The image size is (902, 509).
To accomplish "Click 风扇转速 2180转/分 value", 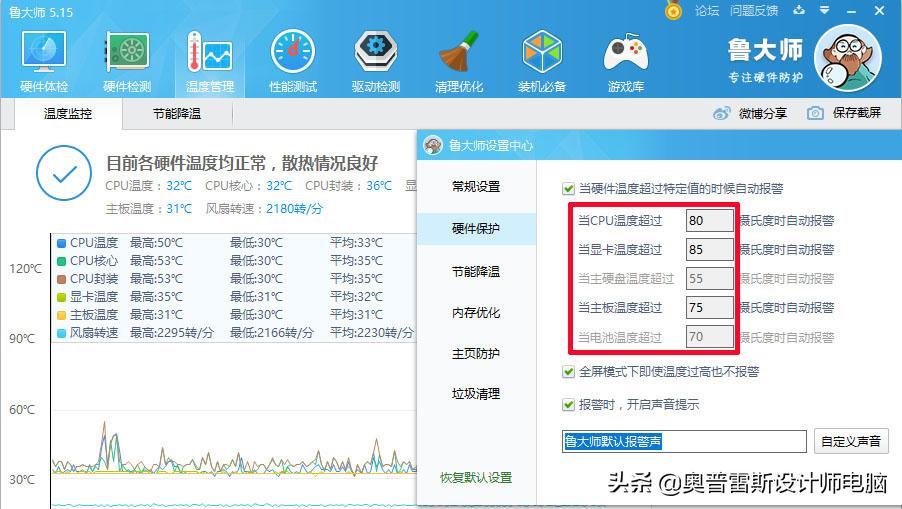I will point(294,209).
